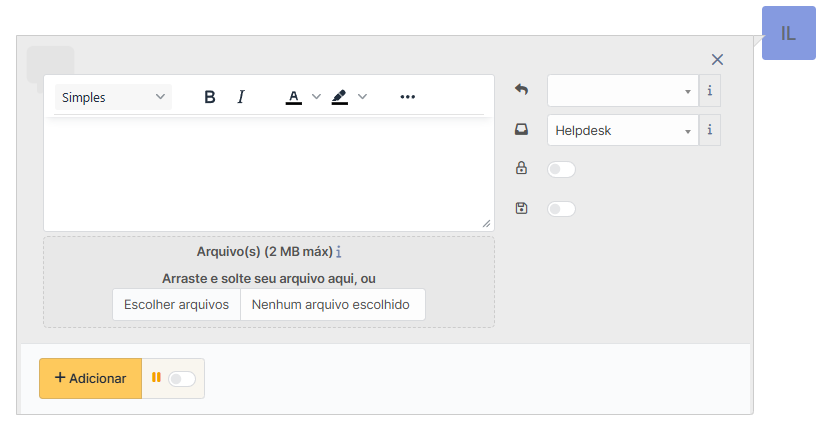Click the Adicionar button
The width and height of the screenshot is (828, 421).
pos(90,378)
